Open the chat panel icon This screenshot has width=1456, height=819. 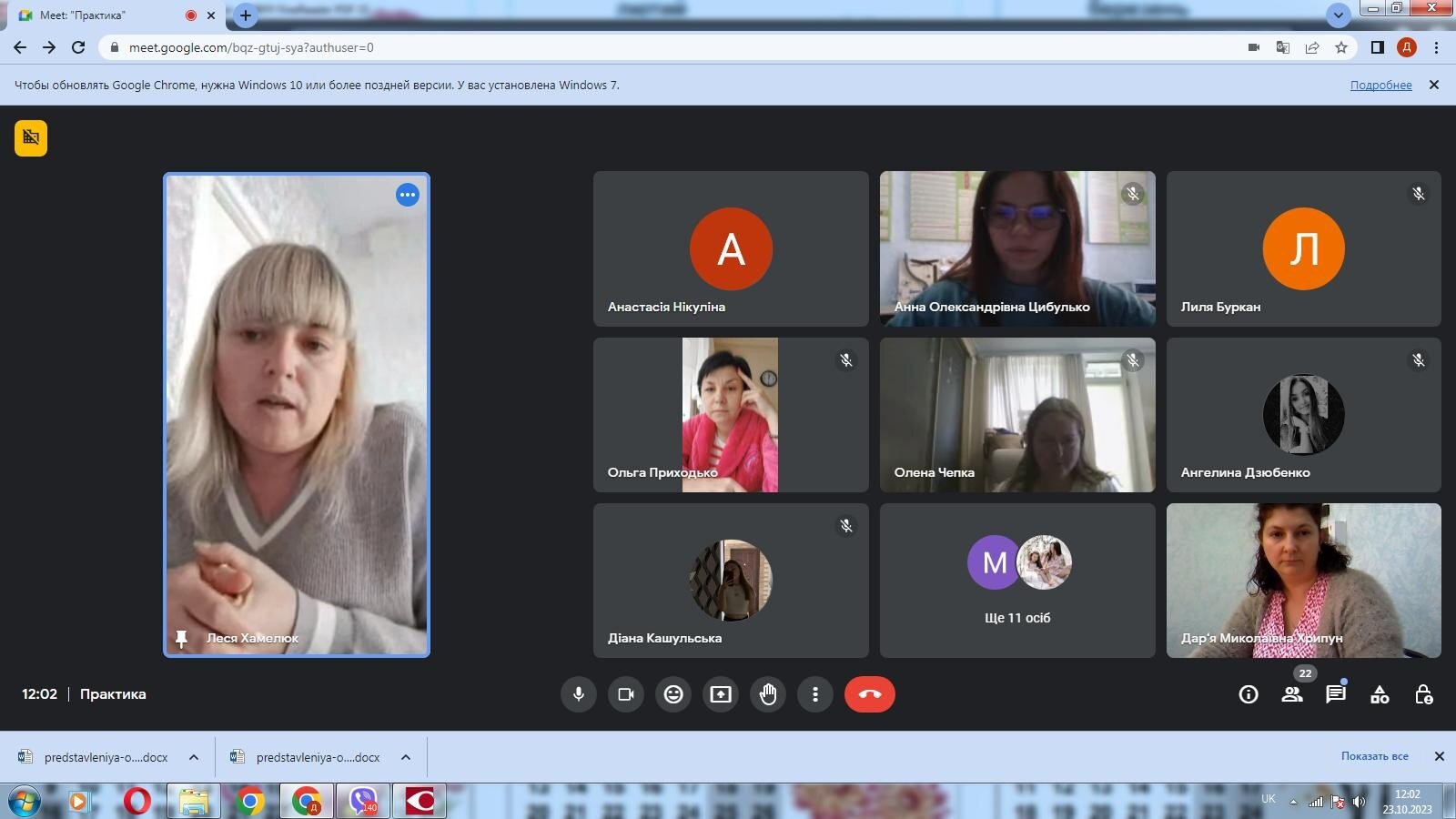[x=1336, y=694]
